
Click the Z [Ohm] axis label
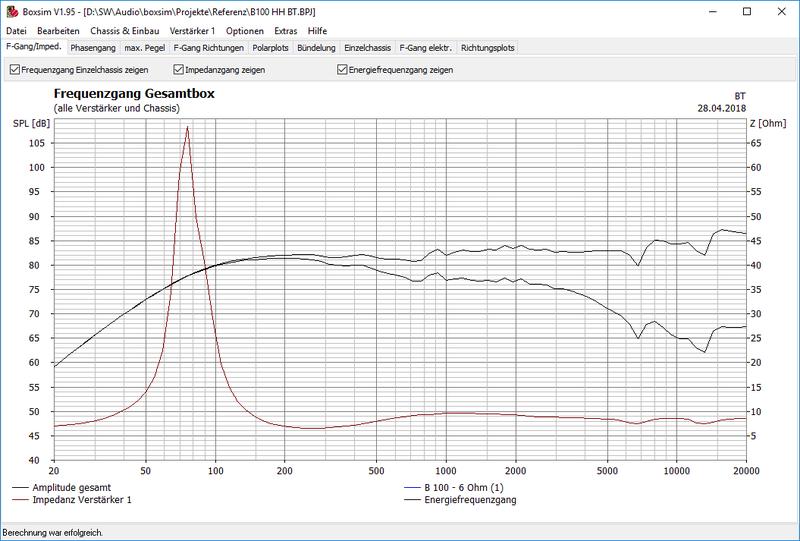click(768, 123)
